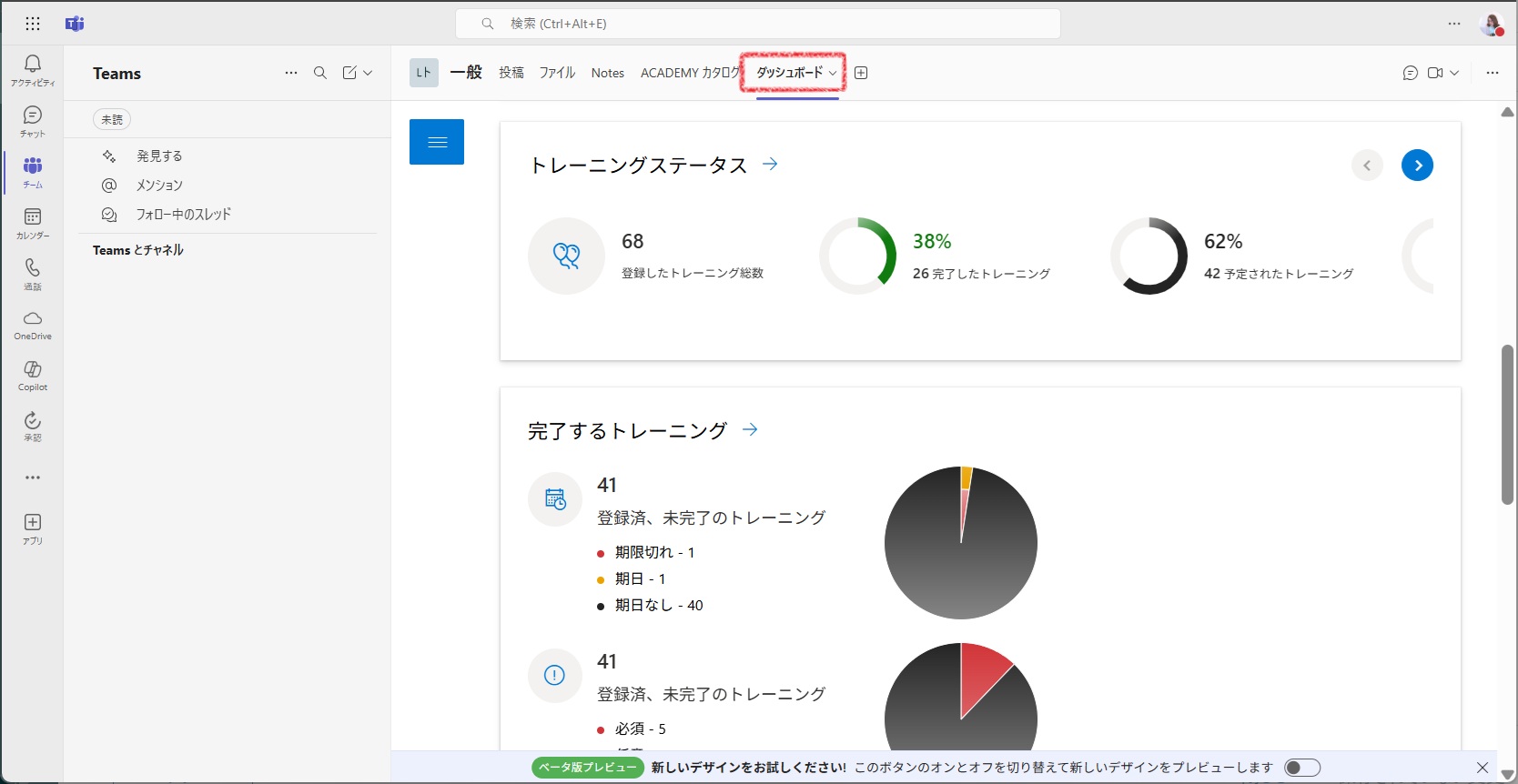
Task: Select 期日 - 1 legend item
Action: click(x=632, y=579)
